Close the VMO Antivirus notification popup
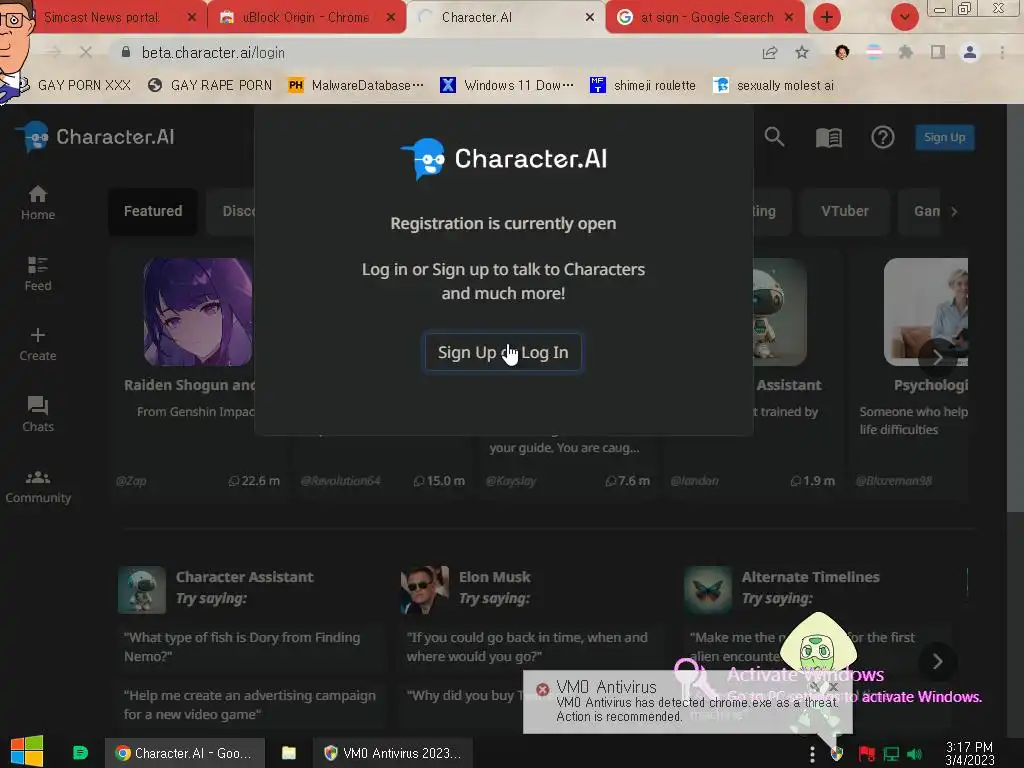The height and width of the screenshot is (768, 1024). (x=833, y=686)
